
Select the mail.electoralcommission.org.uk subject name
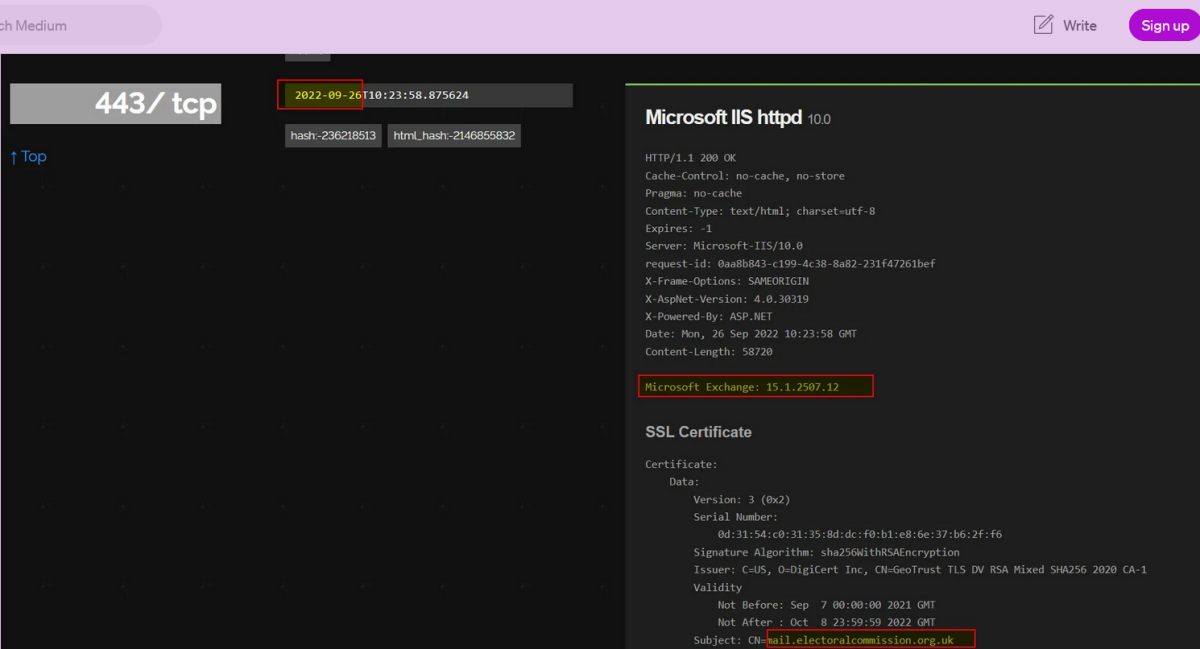861,640
